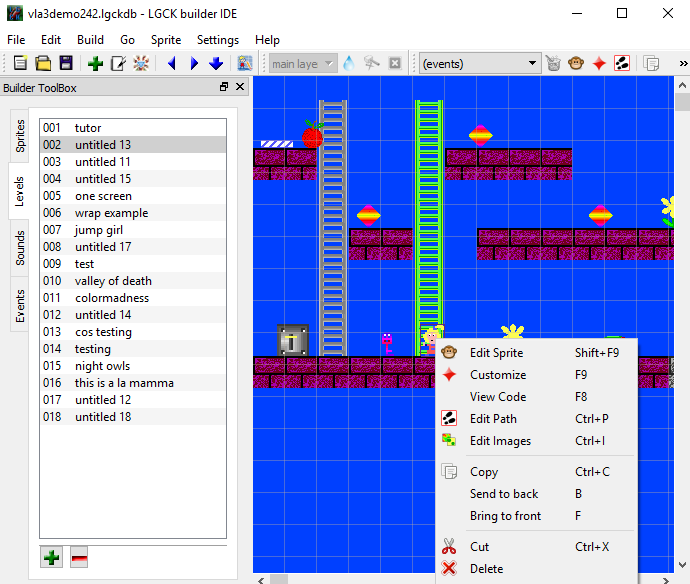This screenshot has width=690, height=584.
Task: Choose Edit Images from context menu
Action: (x=500, y=441)
